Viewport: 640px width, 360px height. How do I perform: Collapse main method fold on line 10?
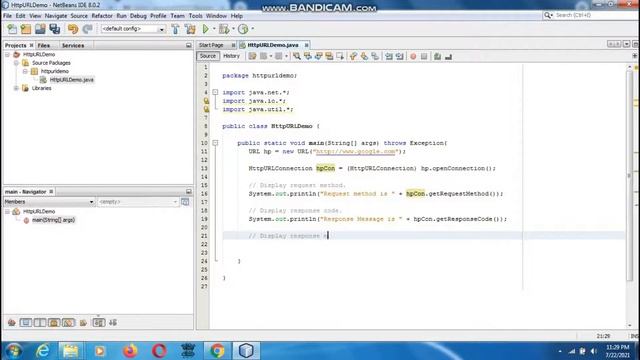215,143
